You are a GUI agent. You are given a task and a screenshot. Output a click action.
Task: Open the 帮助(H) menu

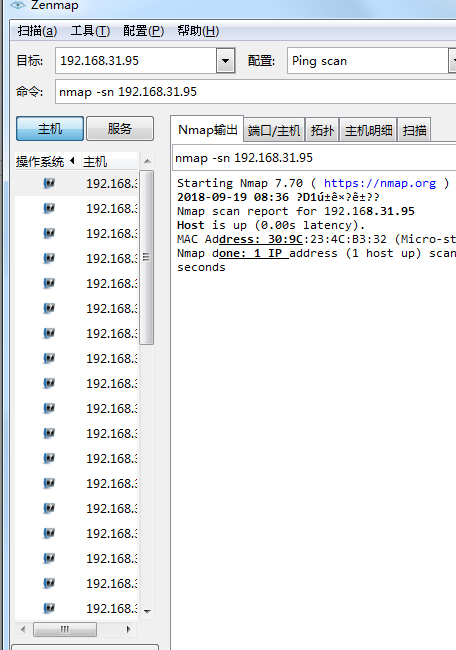tap(198, 31)
